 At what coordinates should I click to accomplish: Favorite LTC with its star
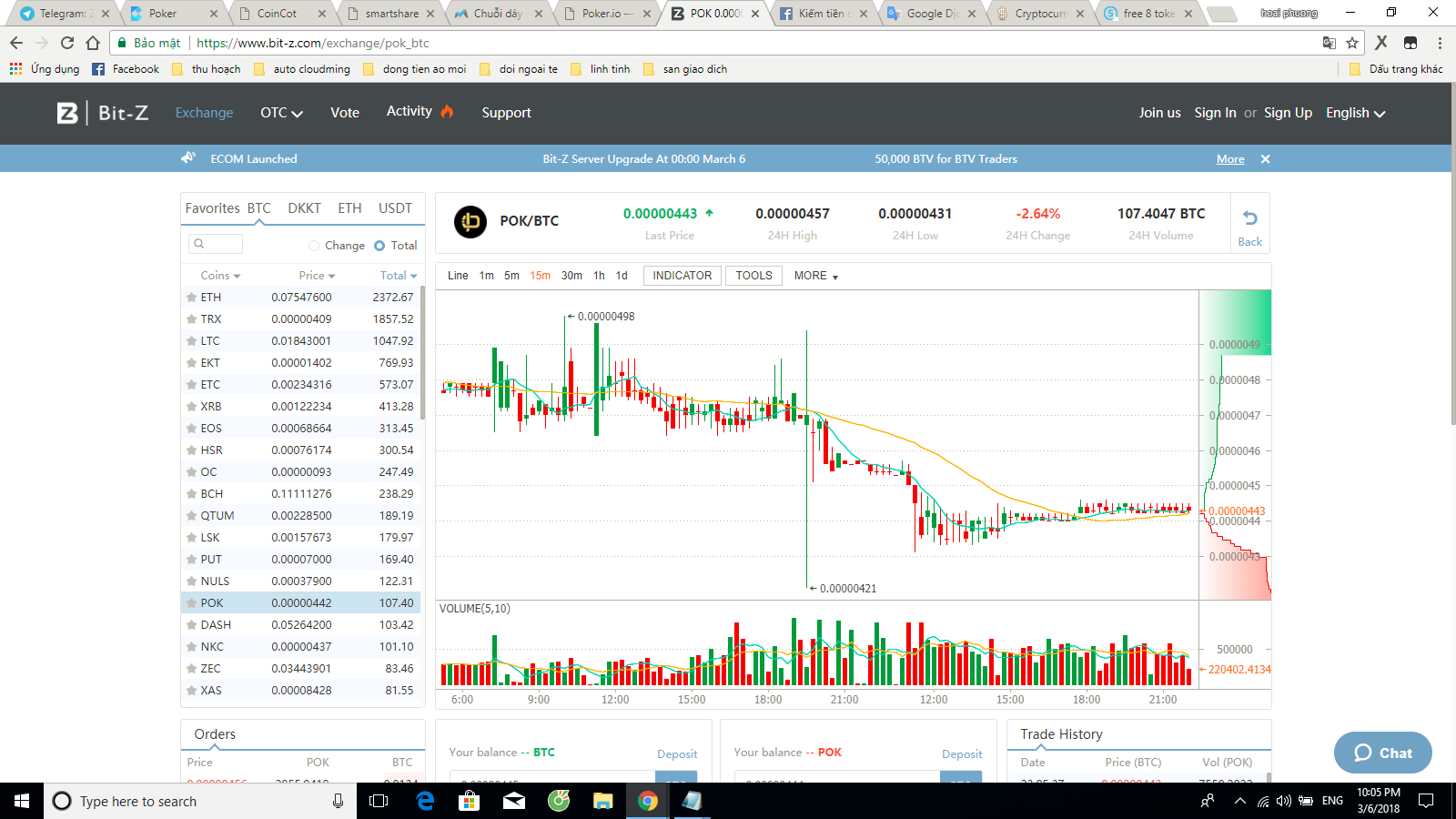tap(191, 341)
